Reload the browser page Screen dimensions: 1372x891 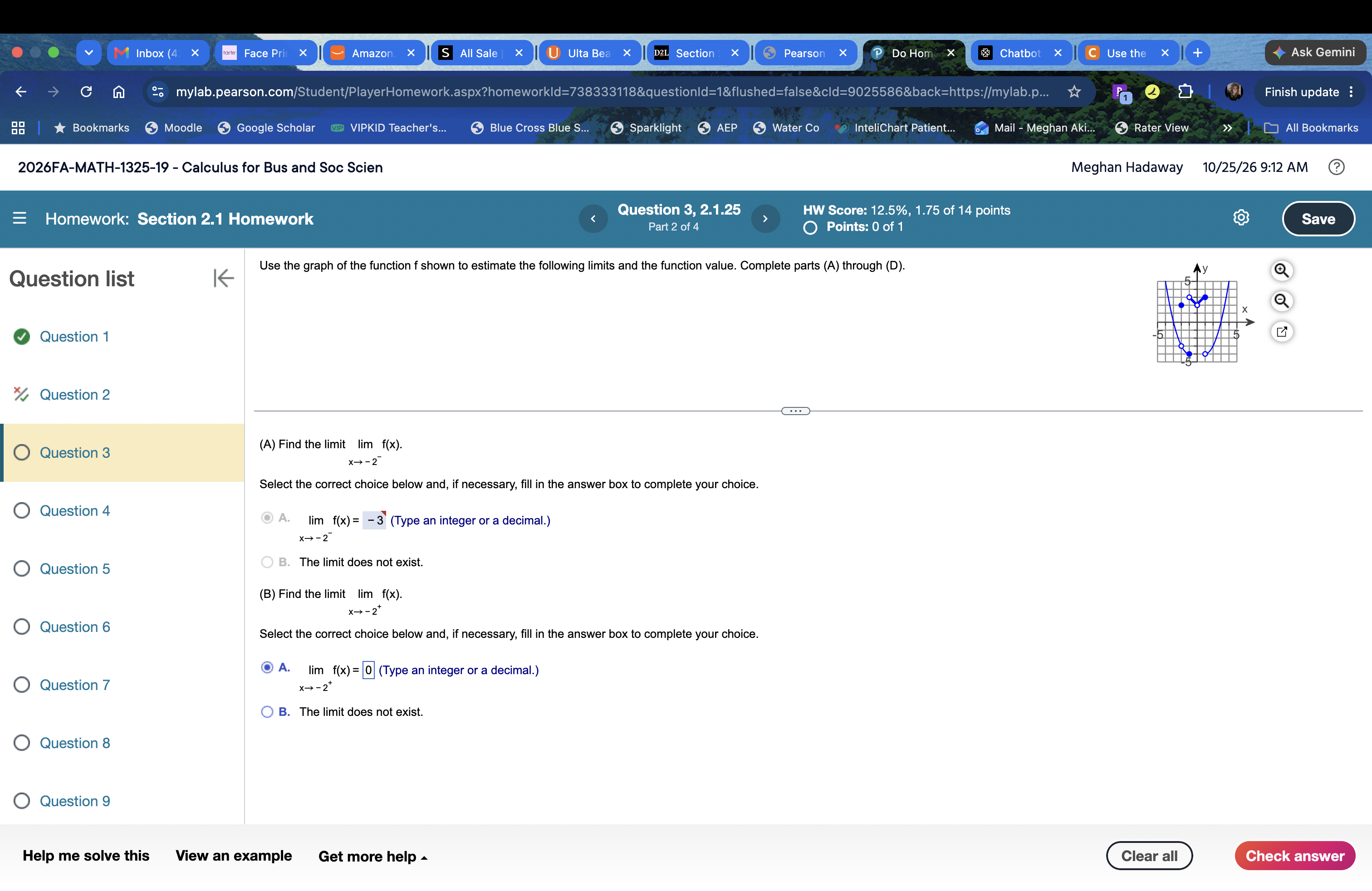coord(86,92)
